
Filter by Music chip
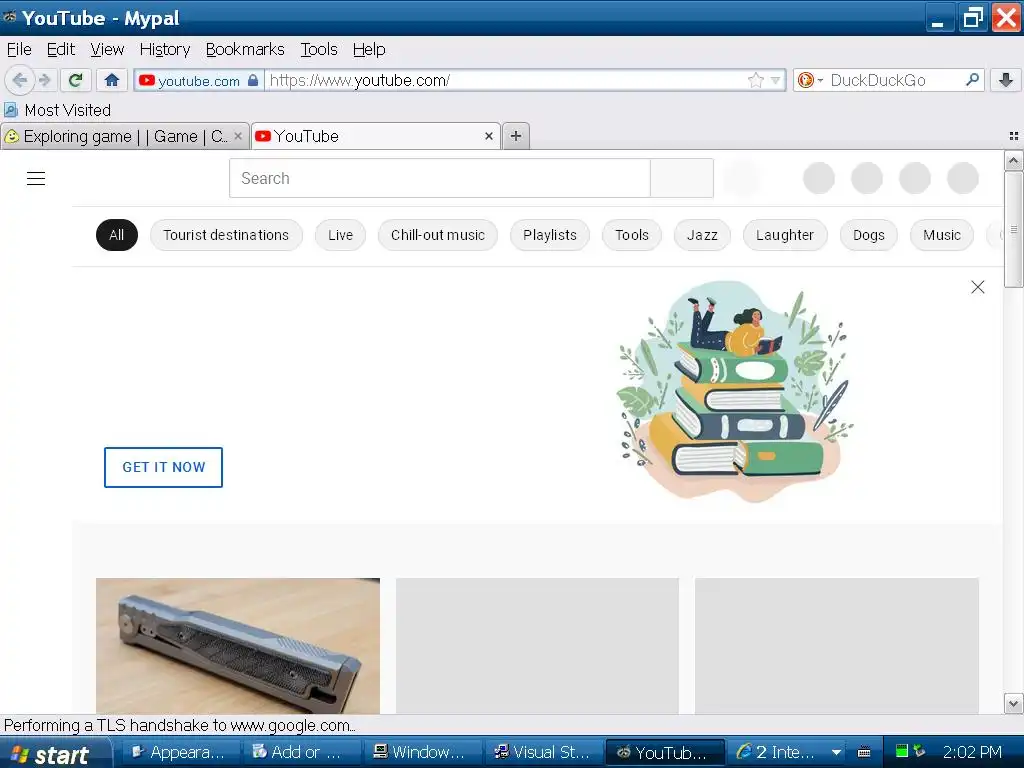point(942,235)
